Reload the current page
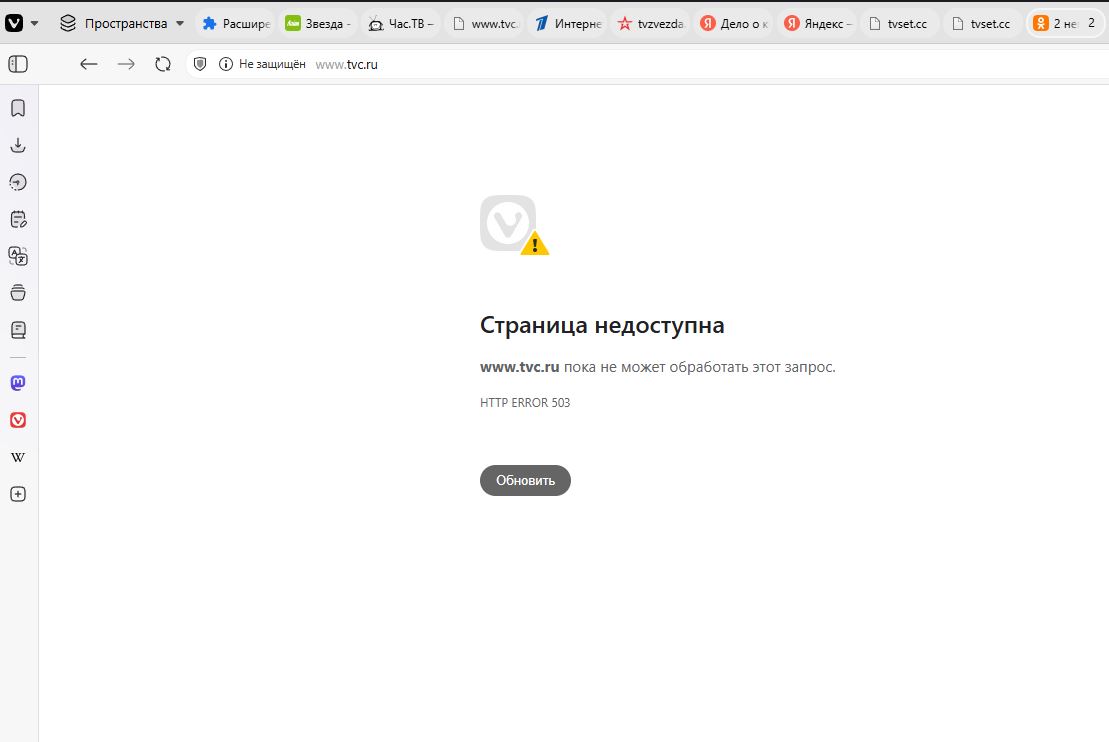The image size is (1109, 742). point(163,64)
